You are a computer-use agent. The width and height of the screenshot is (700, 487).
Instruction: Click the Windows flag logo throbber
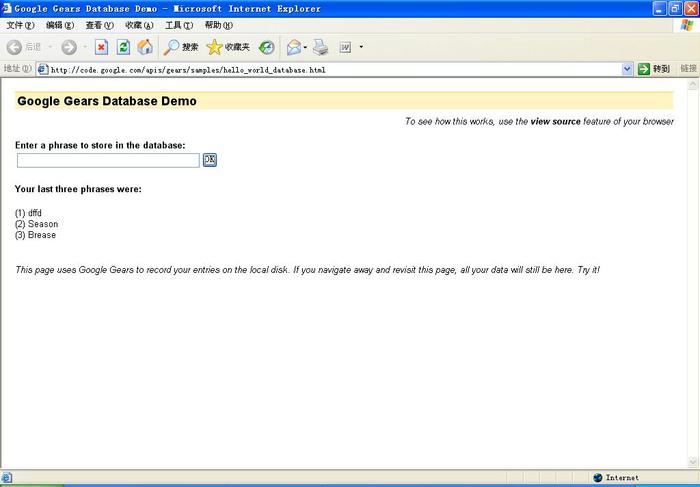(687, 25)
